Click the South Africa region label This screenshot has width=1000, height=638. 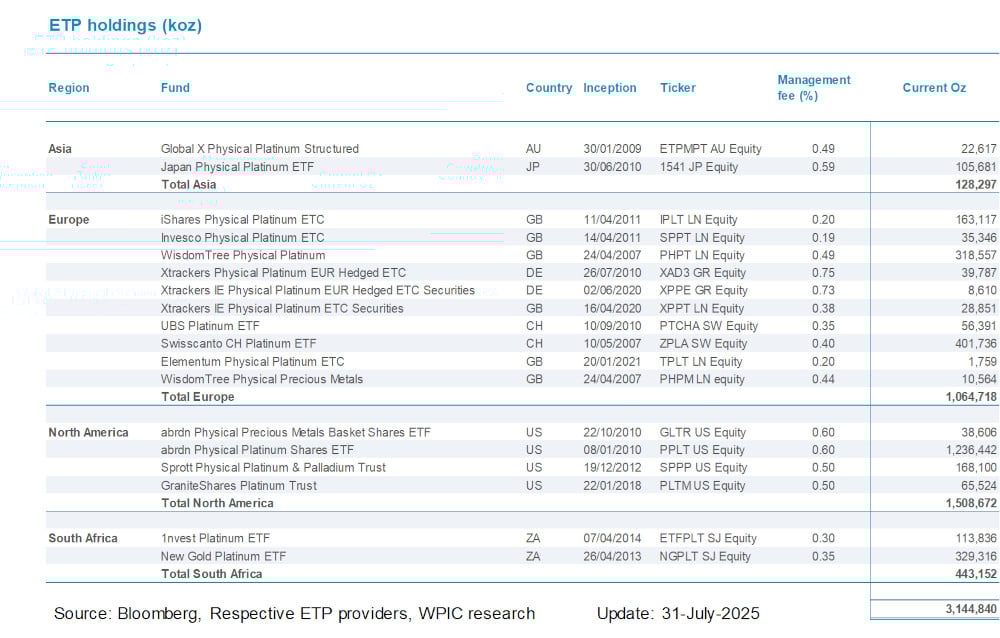[x=83, y=538]
